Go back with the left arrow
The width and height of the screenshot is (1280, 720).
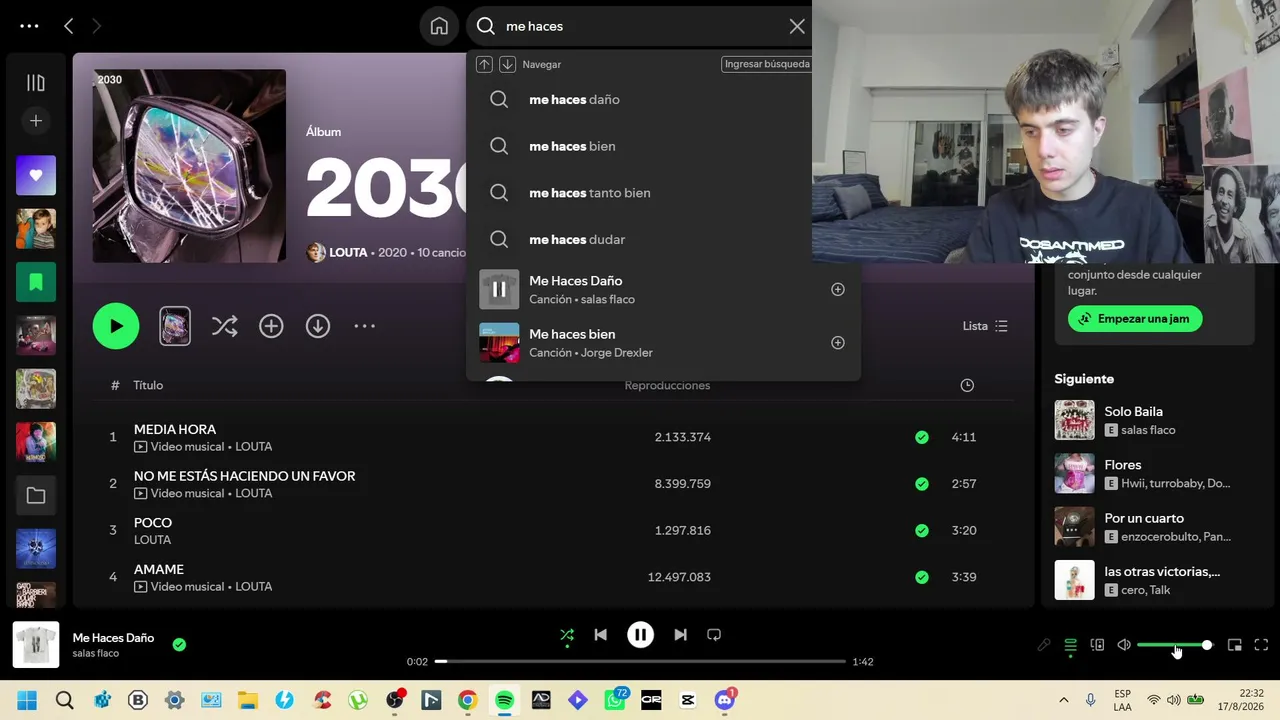click(68, 26)
